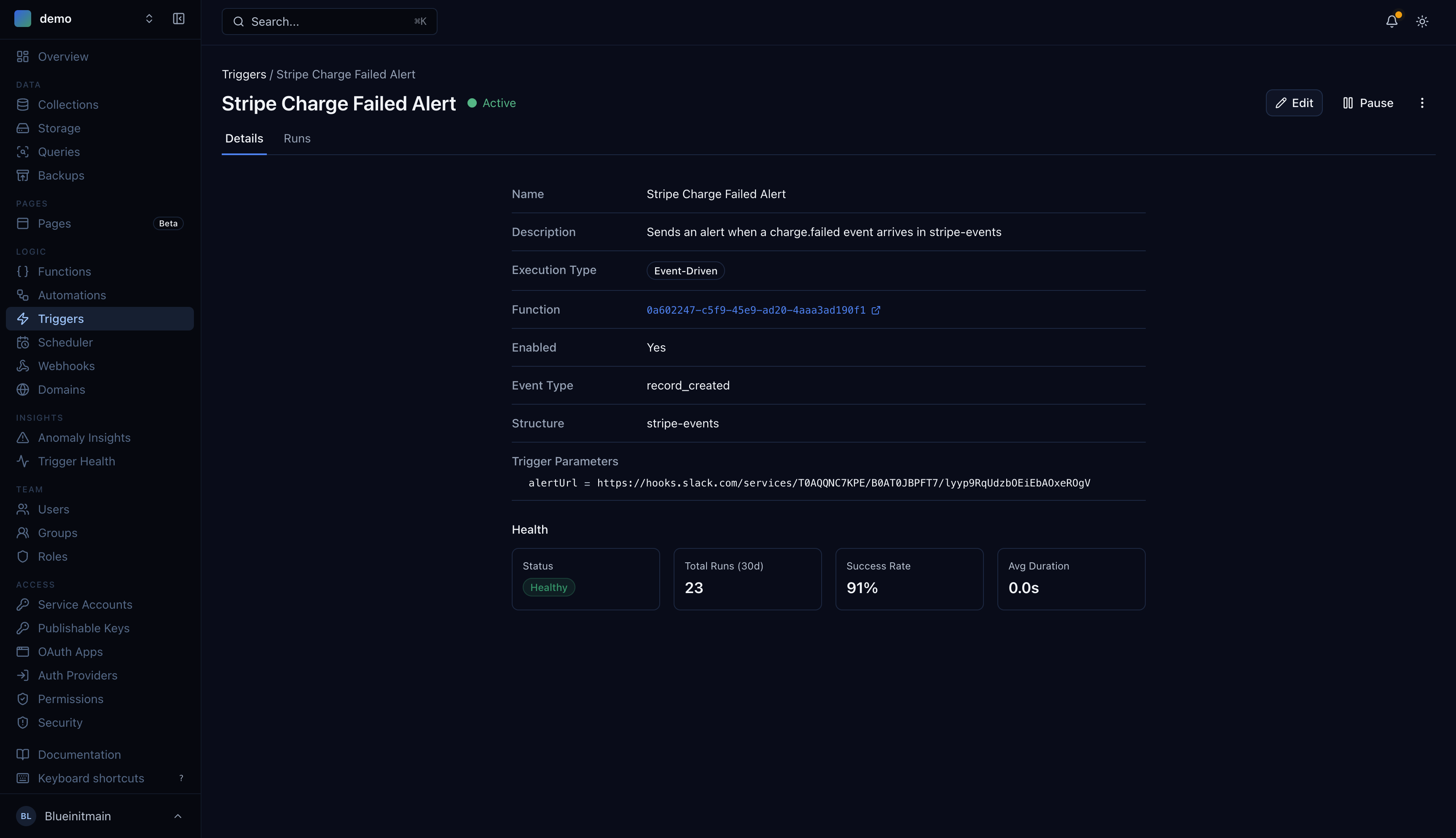This screenshot has width=1456, height=838.
Task: Click the Edit button
Action: [1294, 102]
